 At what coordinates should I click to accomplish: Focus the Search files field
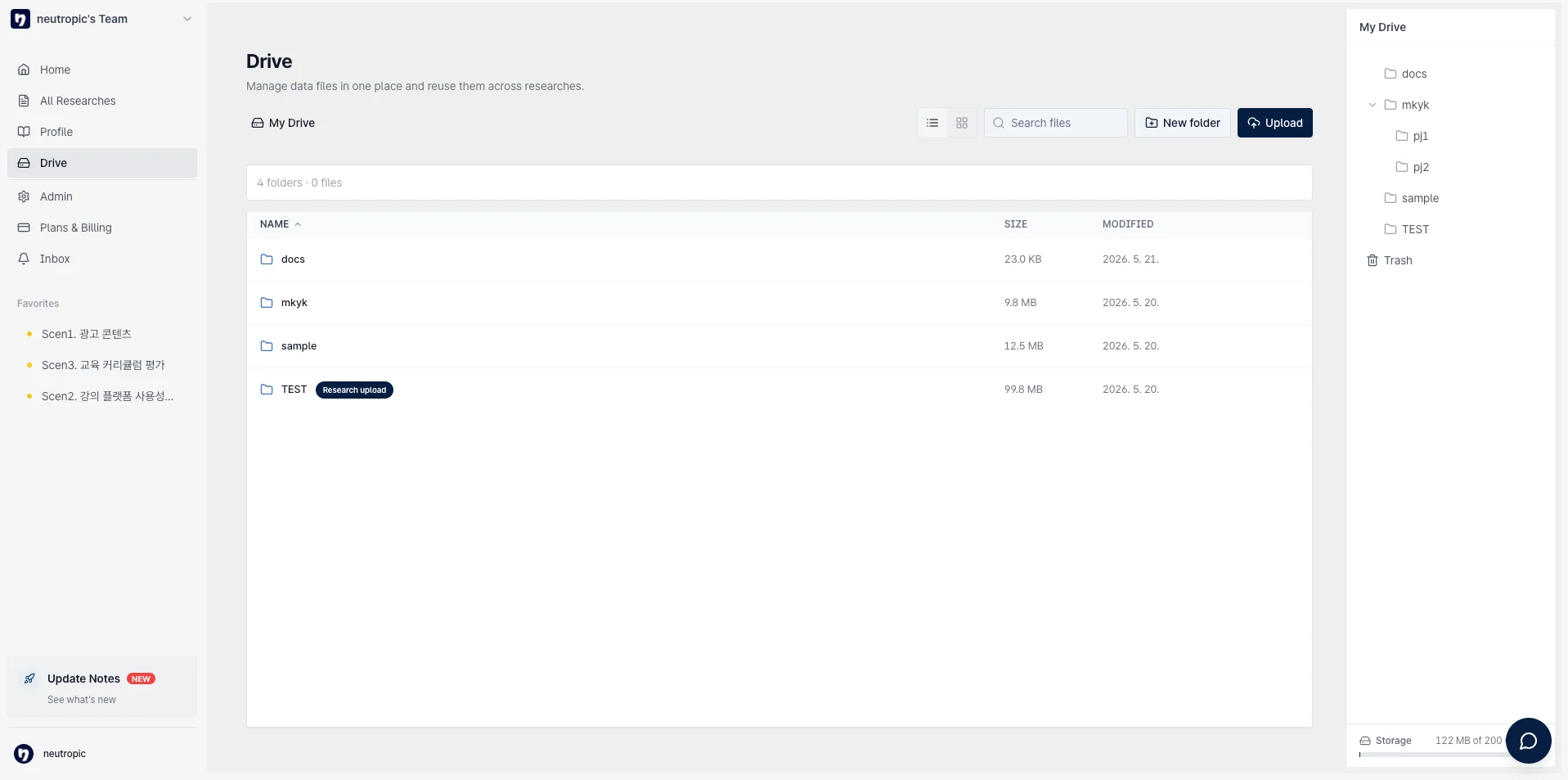(x=1056, y=123)
